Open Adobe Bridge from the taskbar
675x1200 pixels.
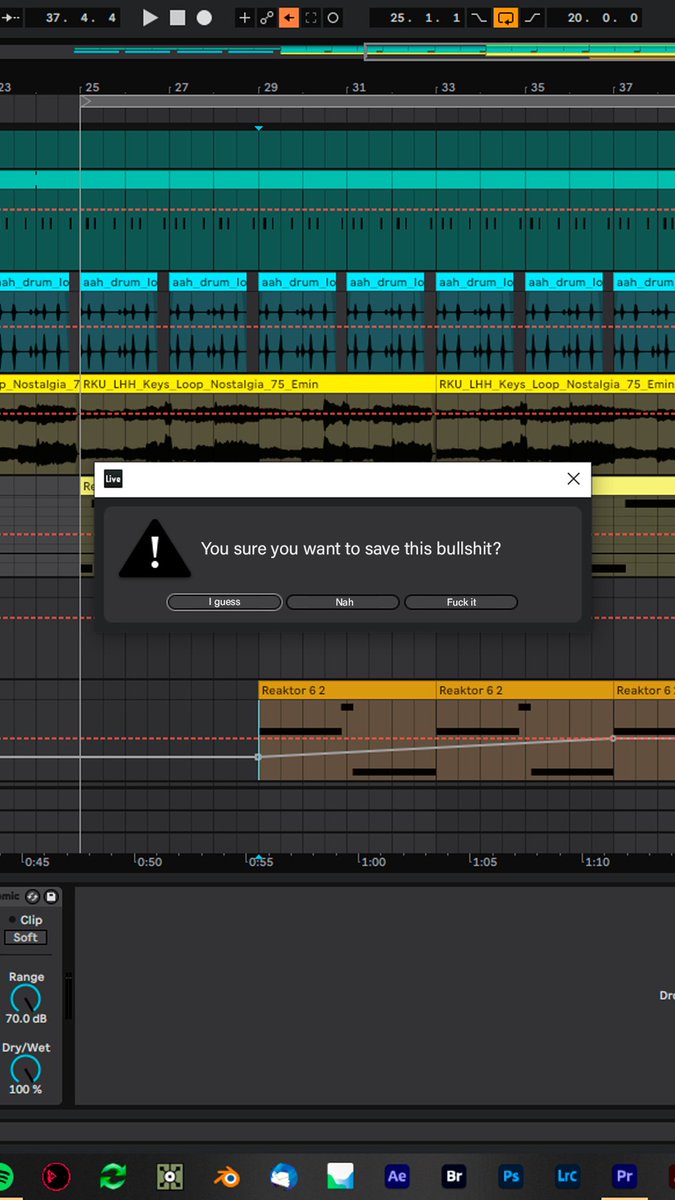click(x=454, y=1176)
